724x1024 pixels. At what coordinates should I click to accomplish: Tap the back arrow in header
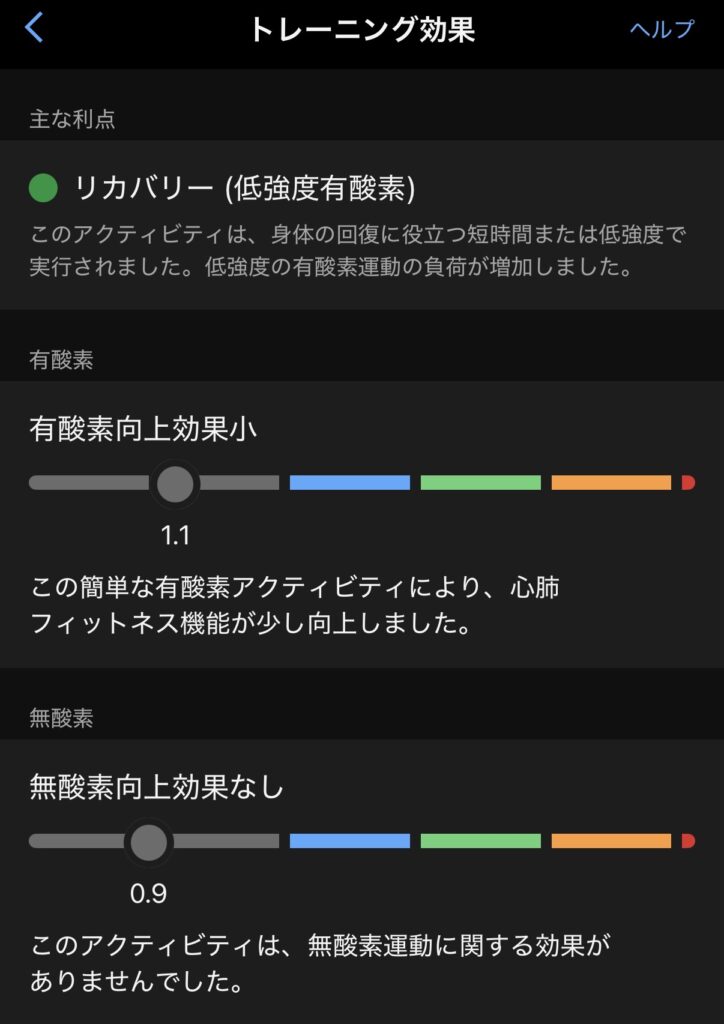coord(34,28)
